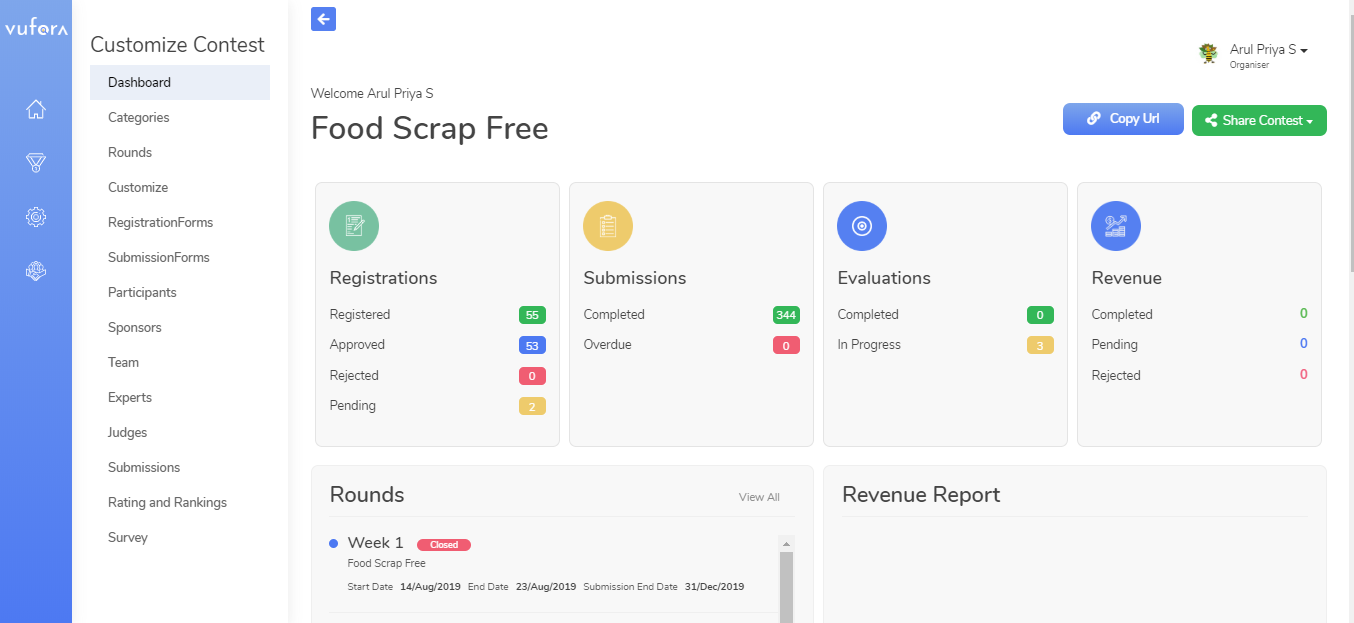Click the Pending registrations badge 2
Viewport: 1354px width, 623px height.
click(x=532, y=406)
